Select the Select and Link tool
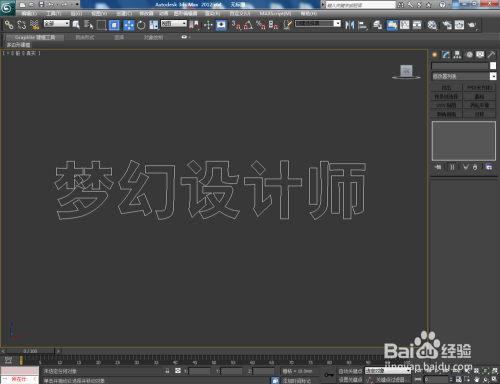The width and height of the screenshot is (500, 384). pyautogui.click(x=9, y=25)
